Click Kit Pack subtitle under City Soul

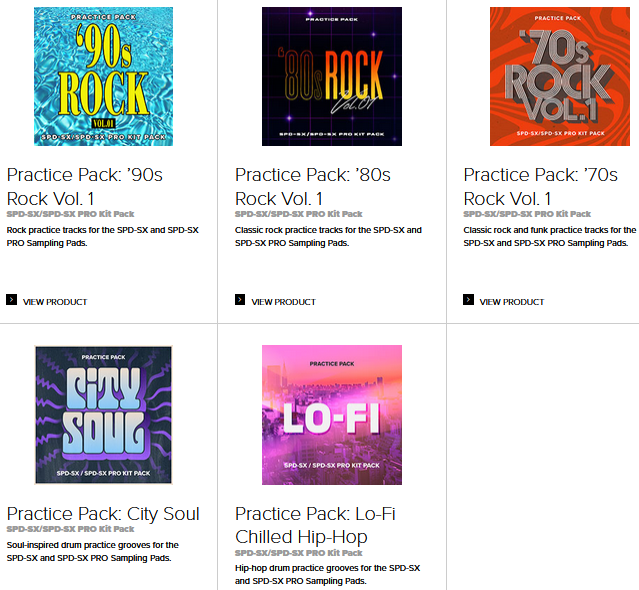(71, 529)
